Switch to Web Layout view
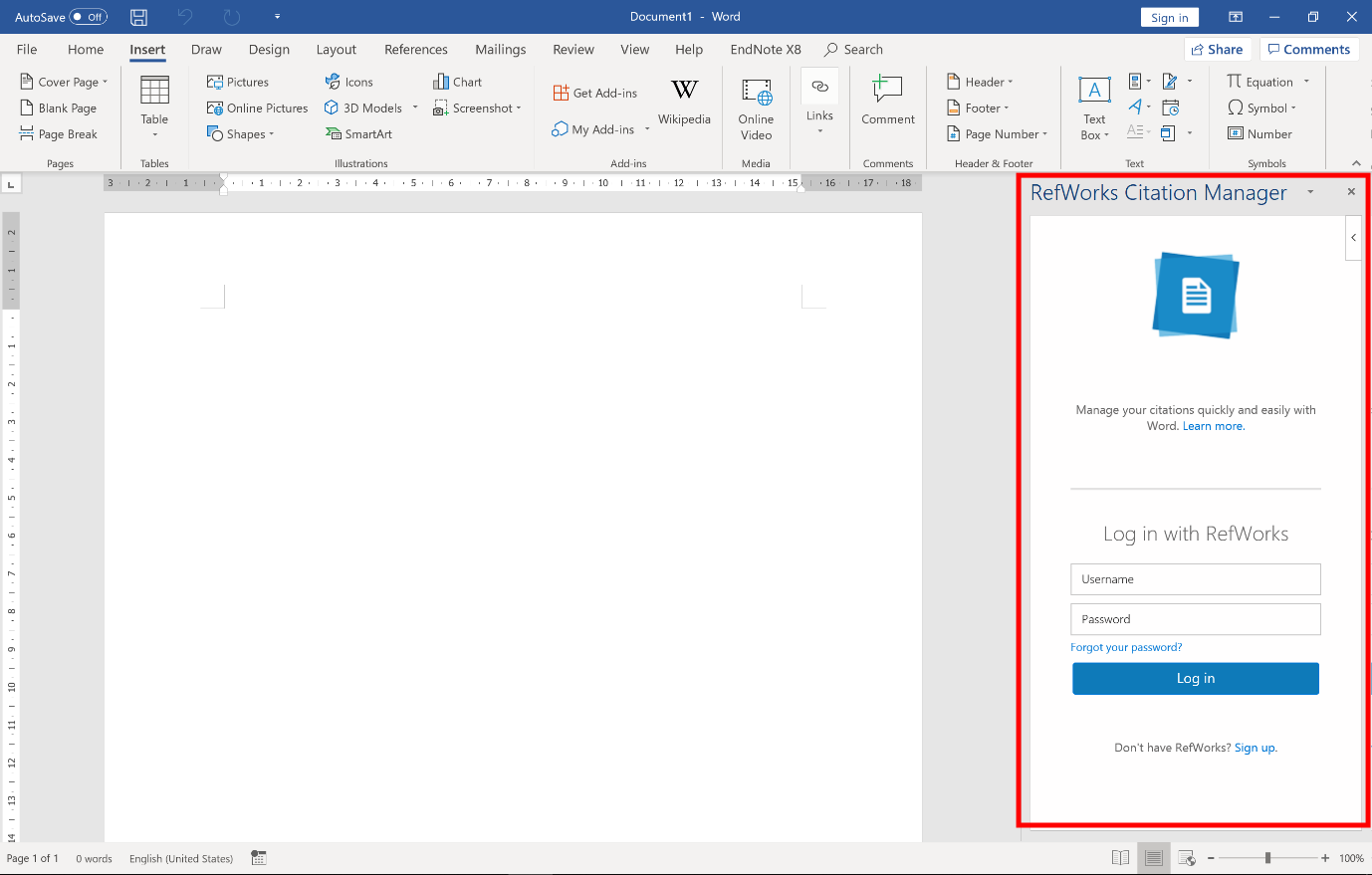This screenshot has height=875, width=1372. coord(1187,858)
